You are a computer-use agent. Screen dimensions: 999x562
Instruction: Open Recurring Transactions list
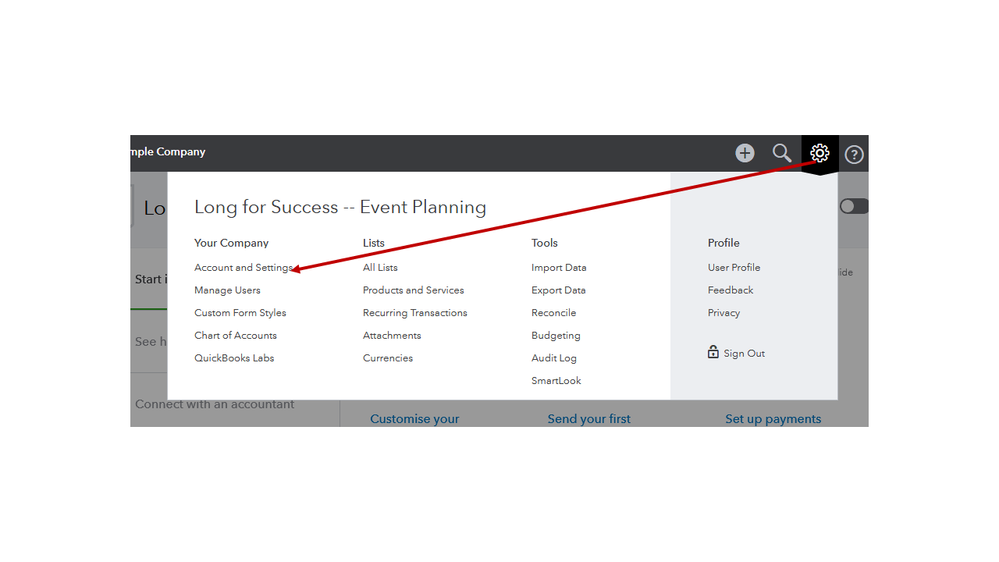(x=415, y=313)
